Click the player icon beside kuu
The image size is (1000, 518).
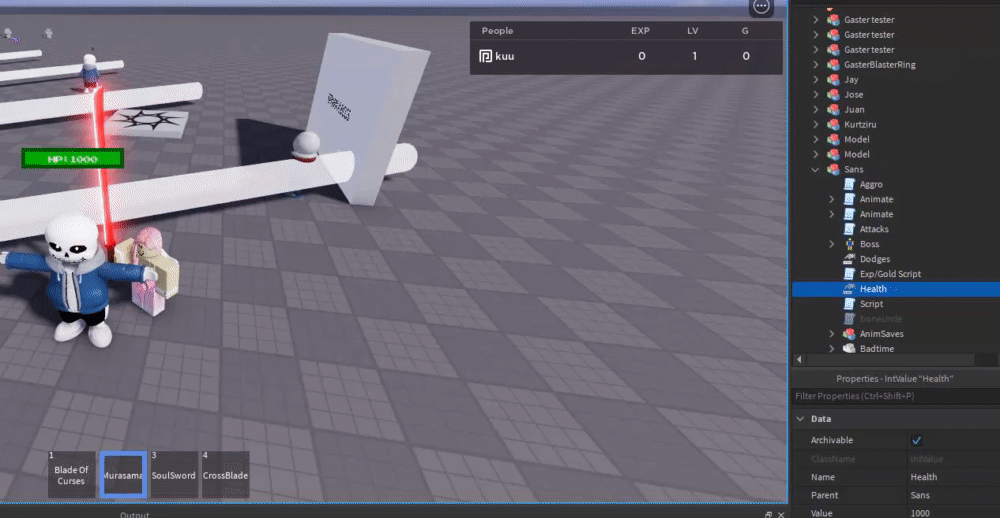(x=485, y=56)
